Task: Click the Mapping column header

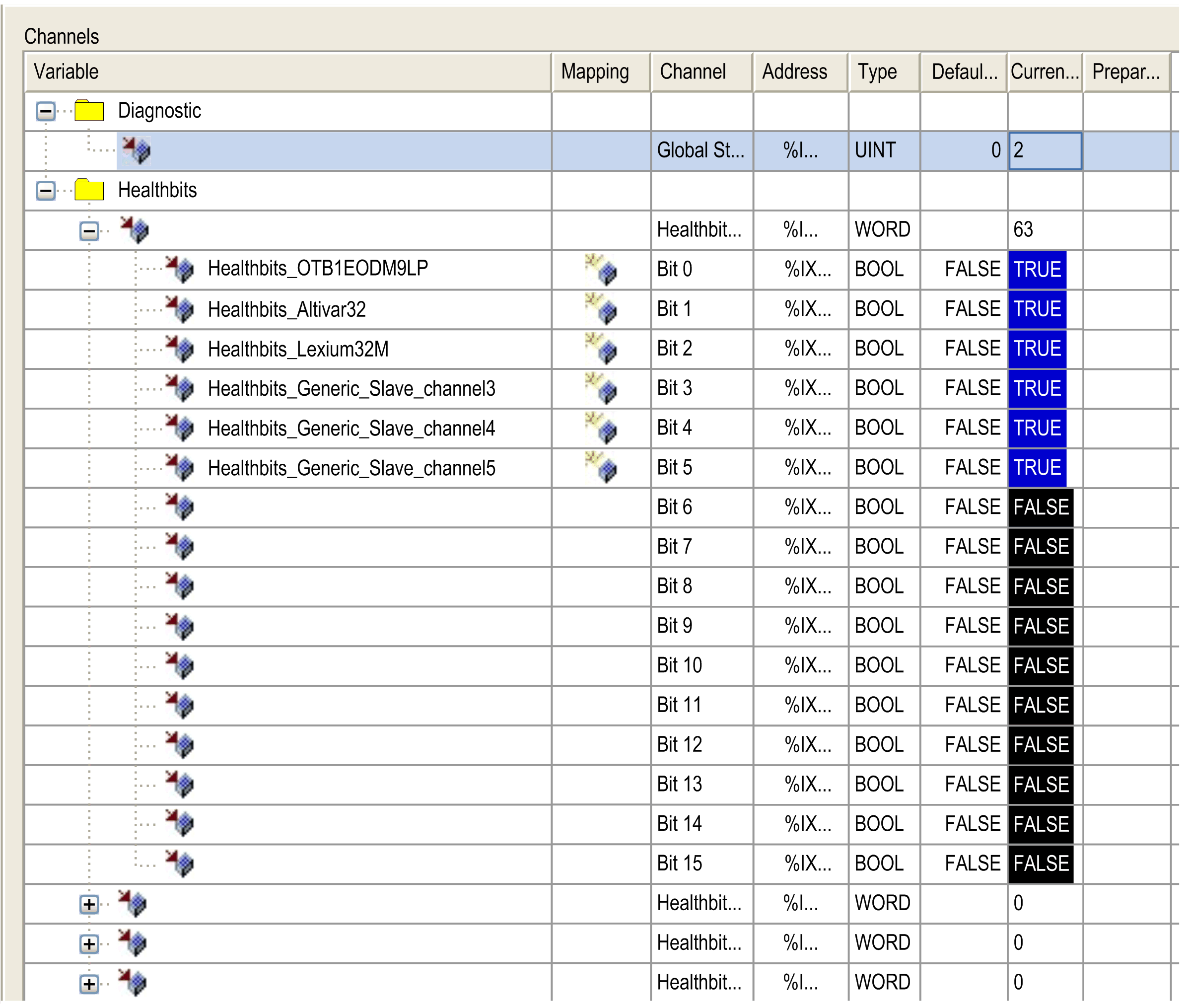Action: click(x=595, y=72)
